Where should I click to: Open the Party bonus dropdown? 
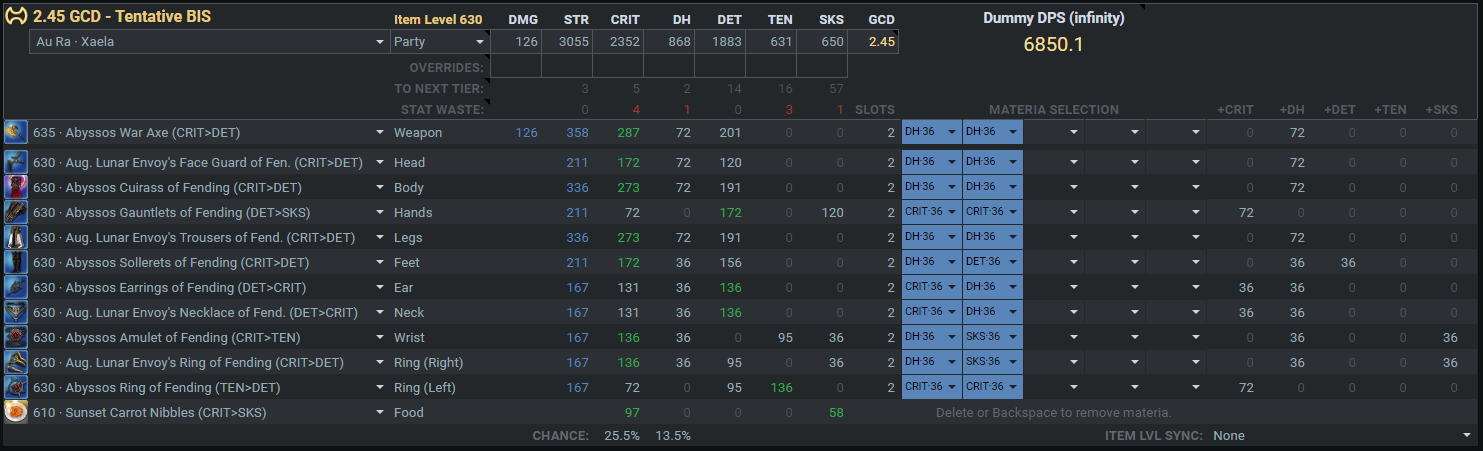point(440,42)
